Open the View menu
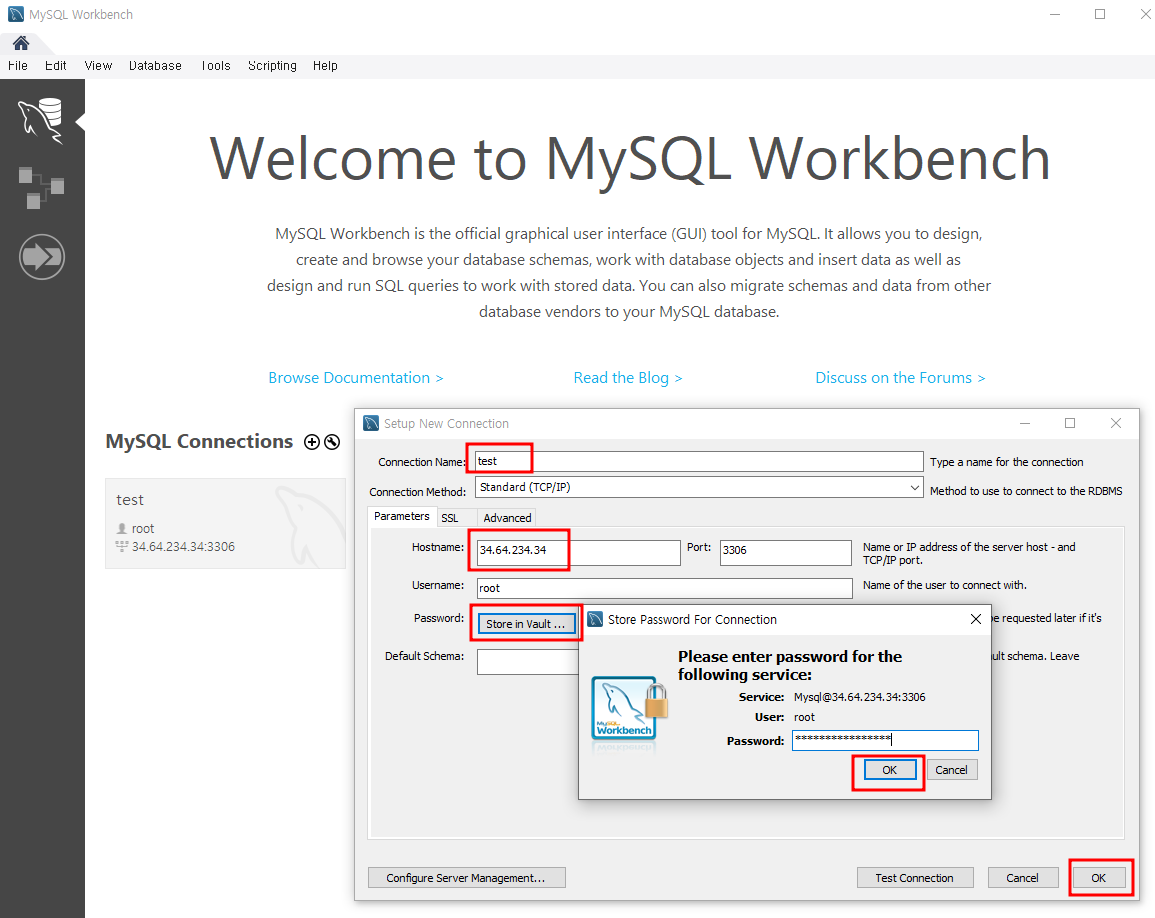 pos(98,66)
